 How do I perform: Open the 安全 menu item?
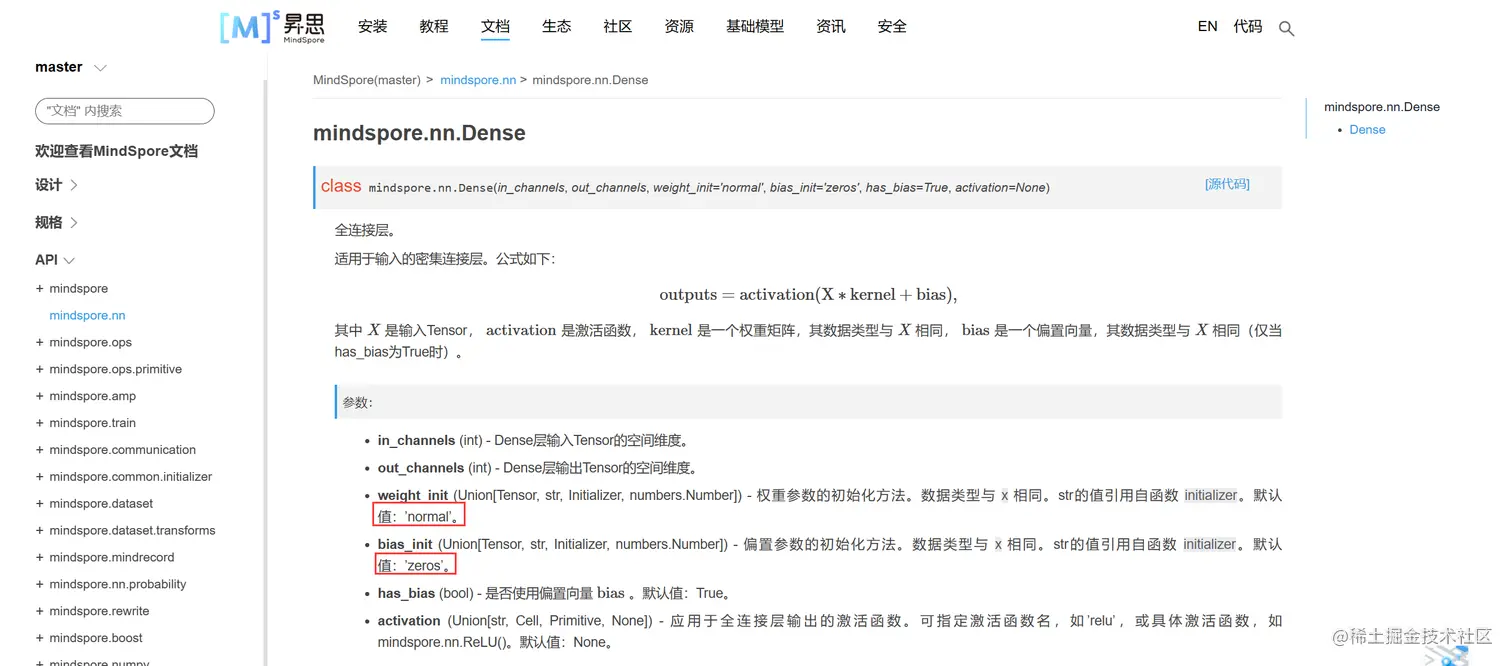(x=892, y=27)
